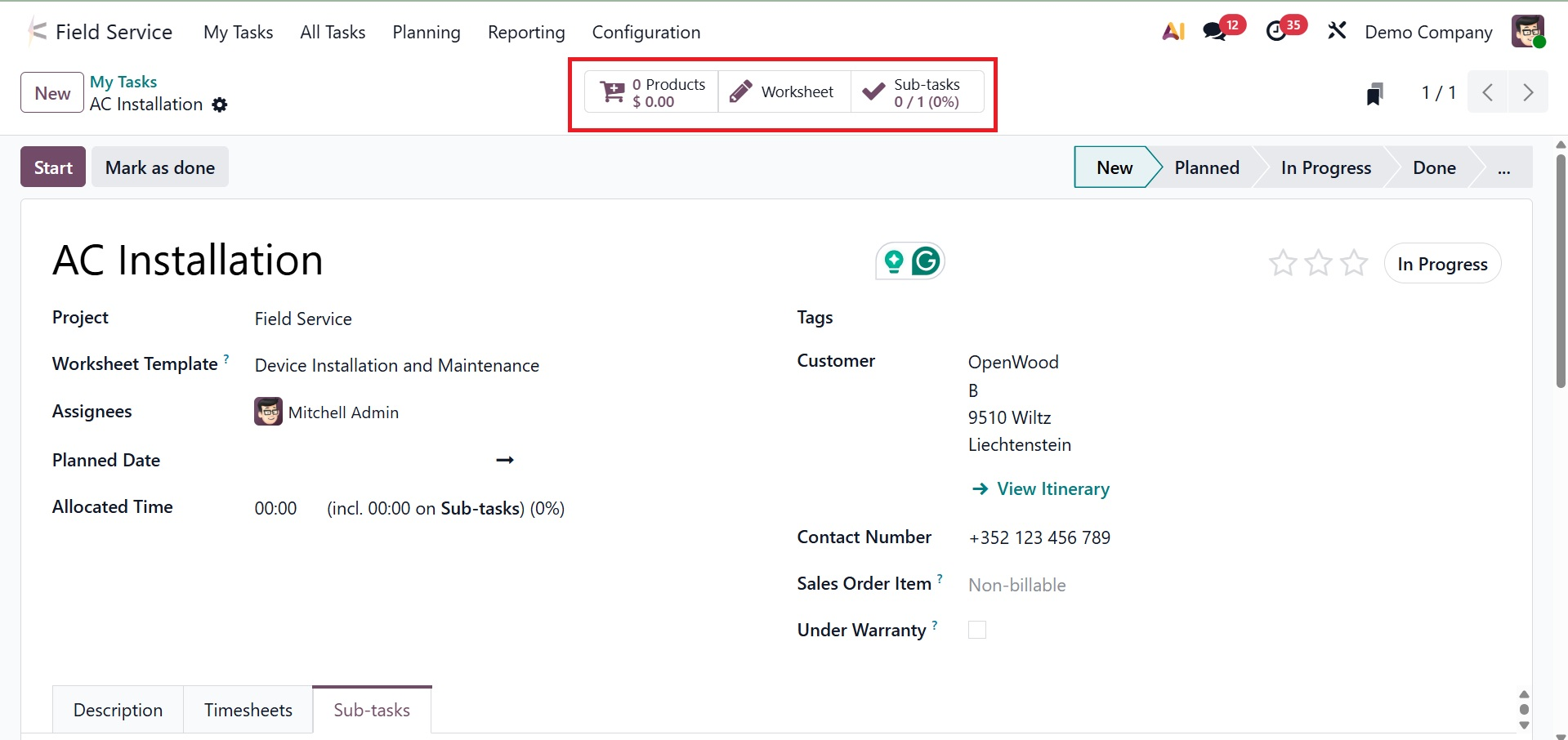Screen dimensions: 1568x740
Task: Open the messages chat icon
Action: 1215,32
